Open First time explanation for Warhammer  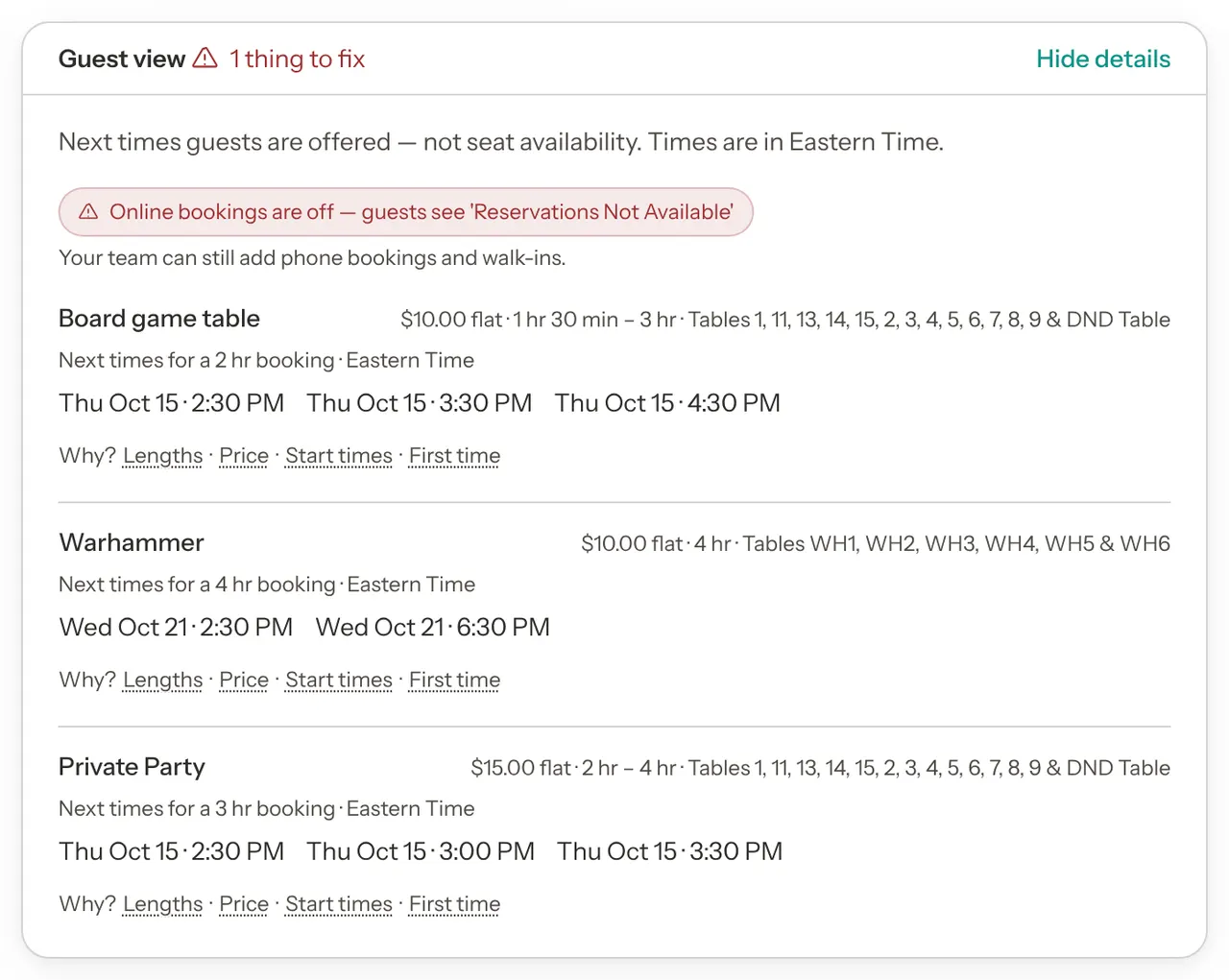tap(455, 681)
